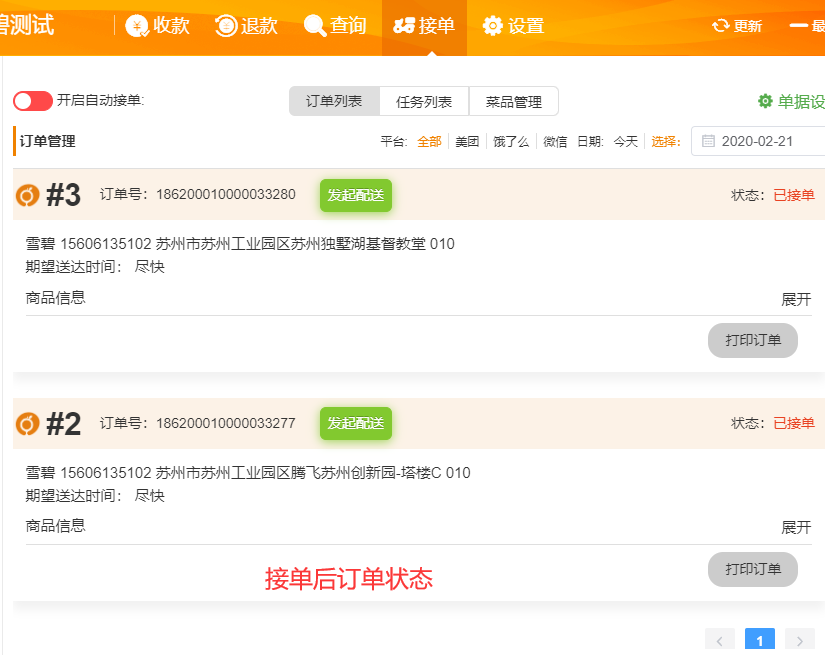Click 打印订单 for order #2
The image size is (825, 655).
[753, 569]
